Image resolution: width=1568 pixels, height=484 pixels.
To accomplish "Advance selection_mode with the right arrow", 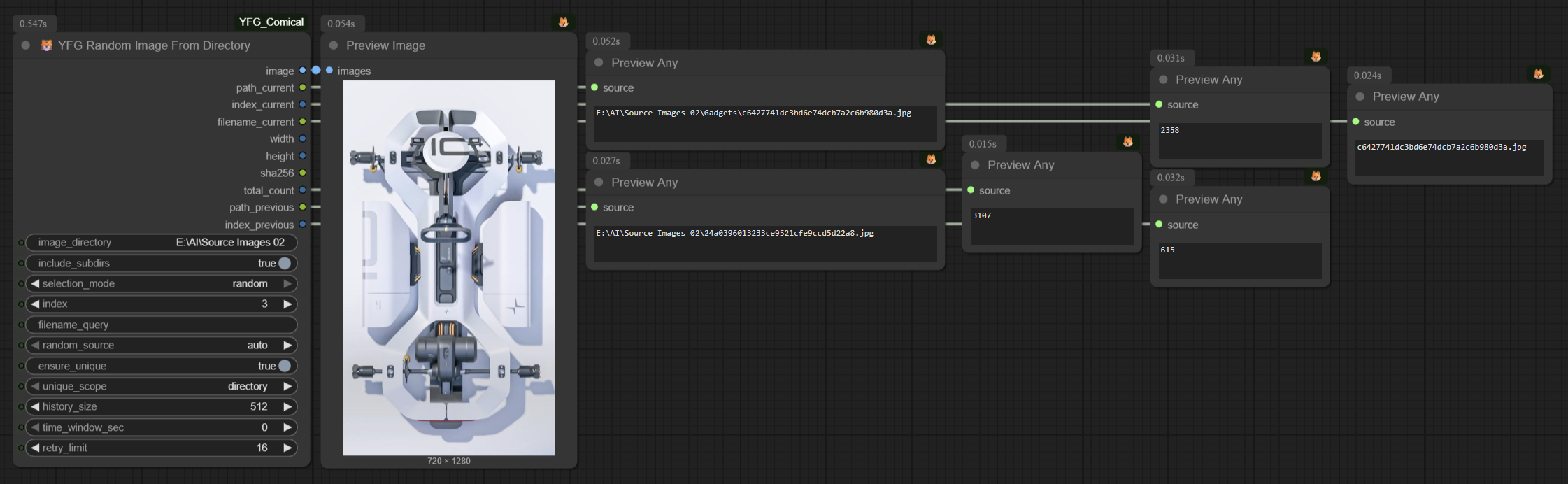I will click(x=287, y=284).
